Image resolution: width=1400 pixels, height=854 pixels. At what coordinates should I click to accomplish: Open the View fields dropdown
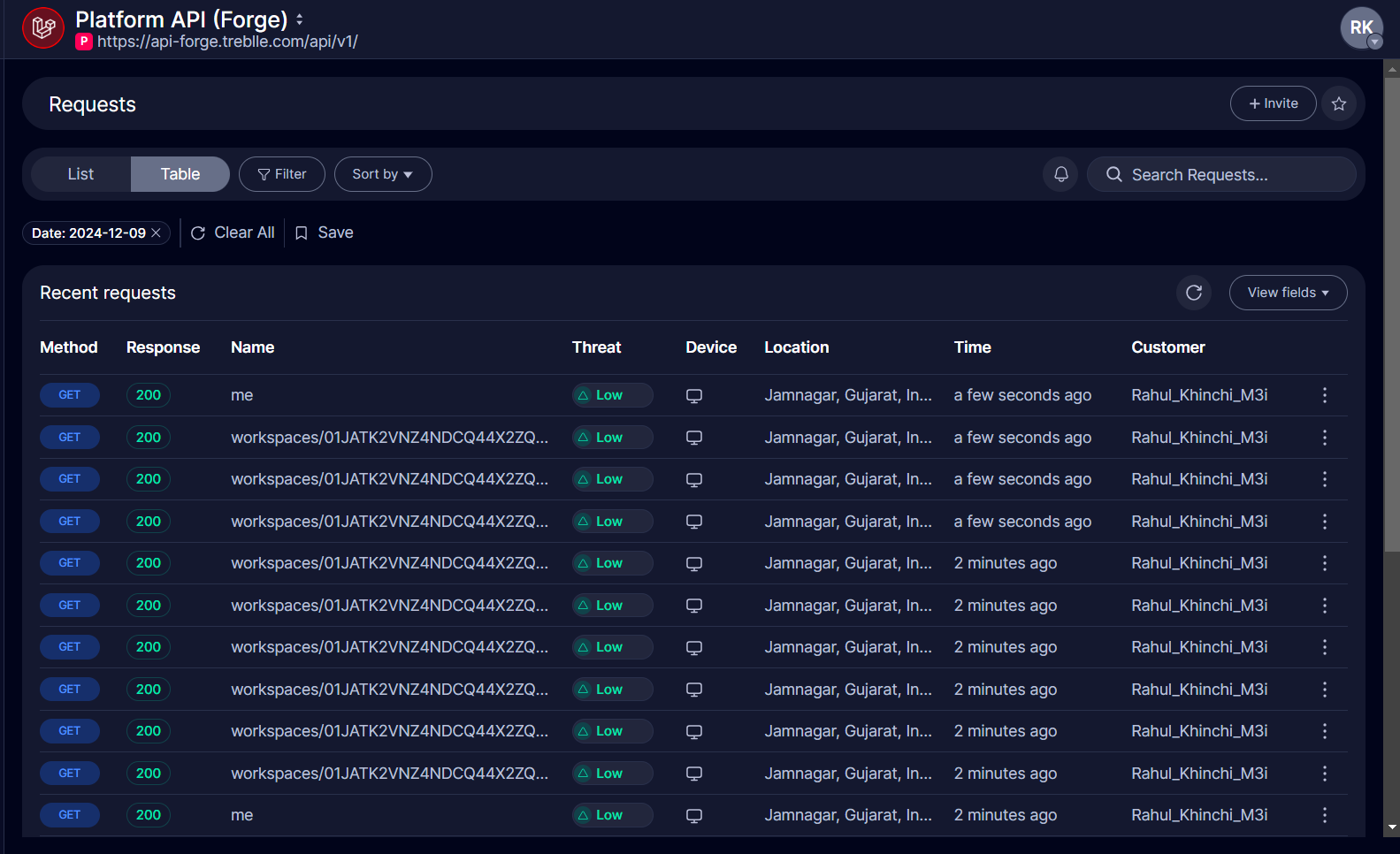1288,293
